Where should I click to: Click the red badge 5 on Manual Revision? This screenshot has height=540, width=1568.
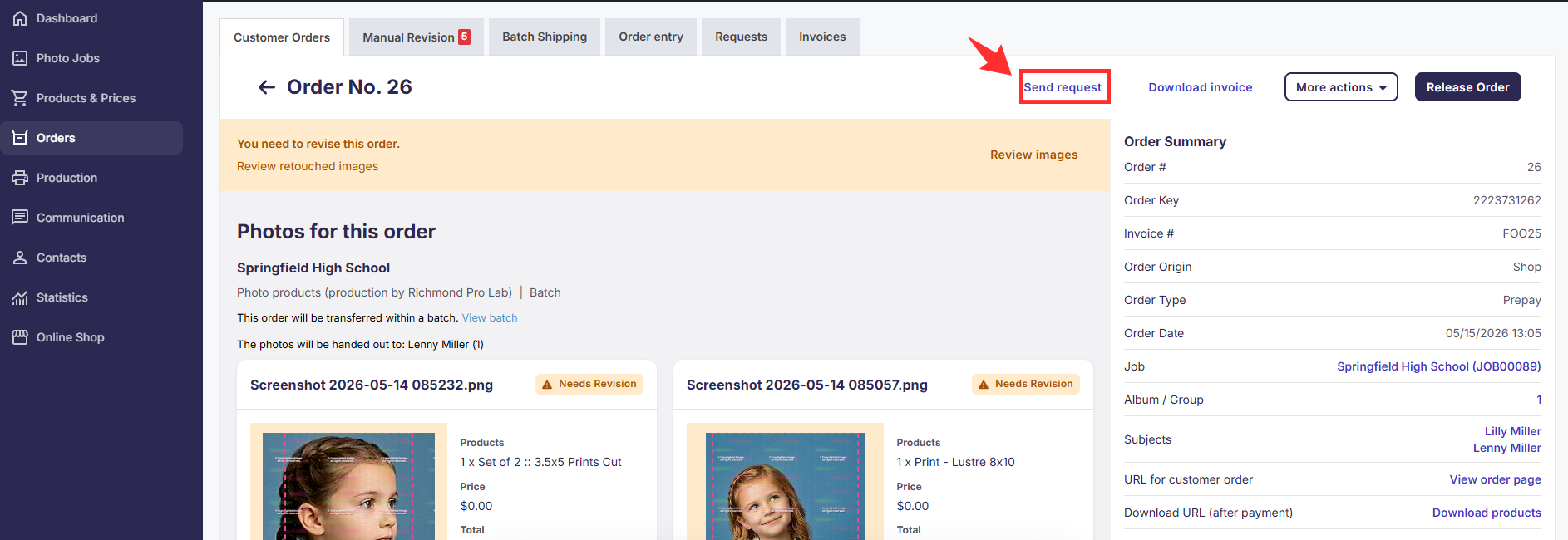465,37
